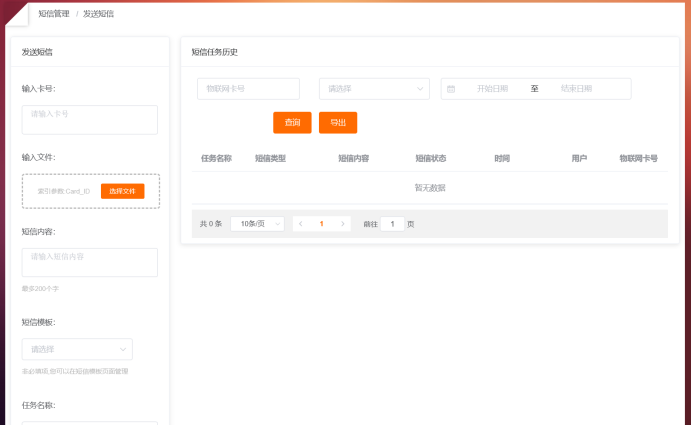691x425 pixels.
Task: Click the 前往 page number input box
Action: point(392,224)
